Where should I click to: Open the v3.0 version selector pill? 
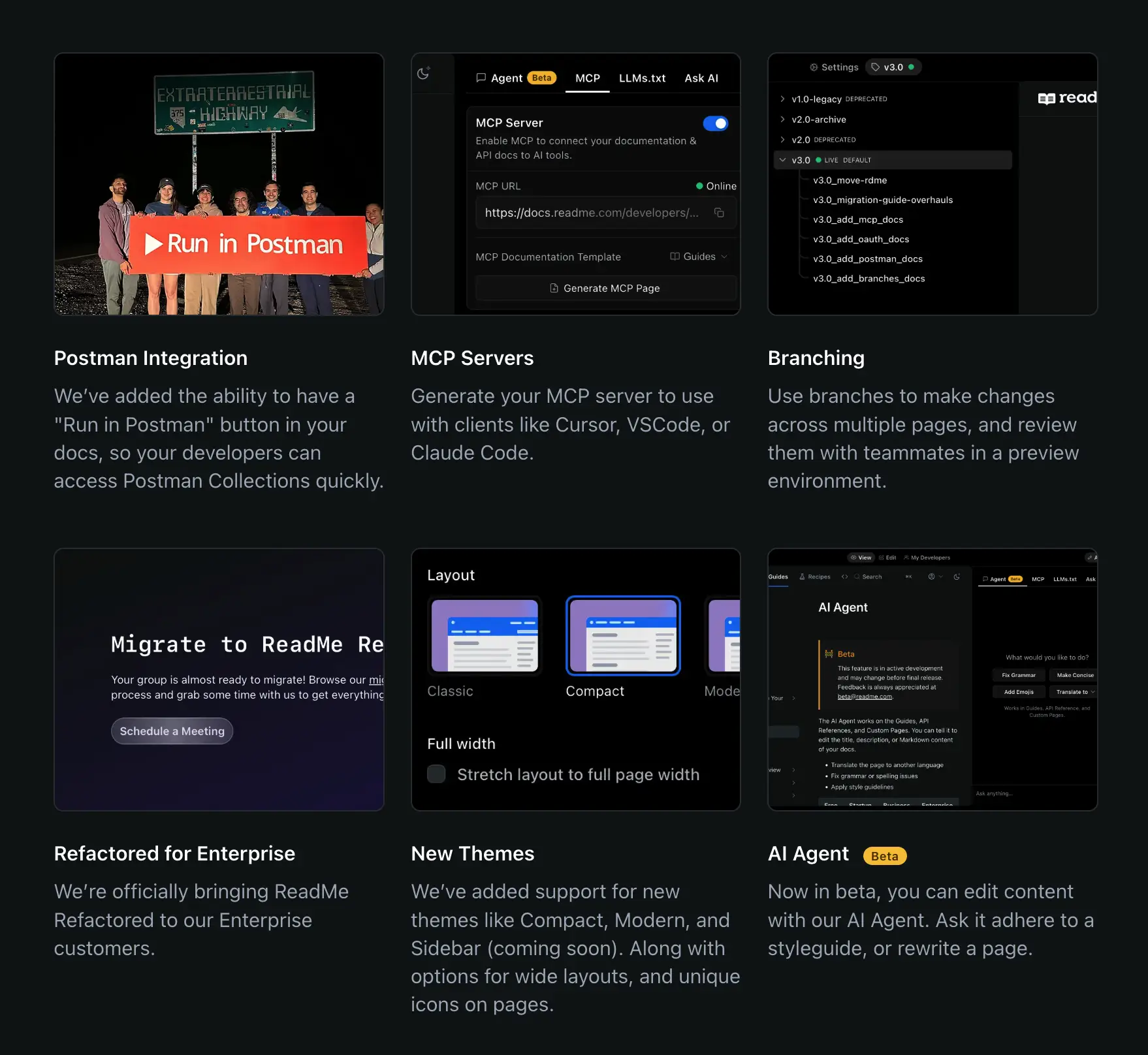pyautogui.click(x=893, y=67)
